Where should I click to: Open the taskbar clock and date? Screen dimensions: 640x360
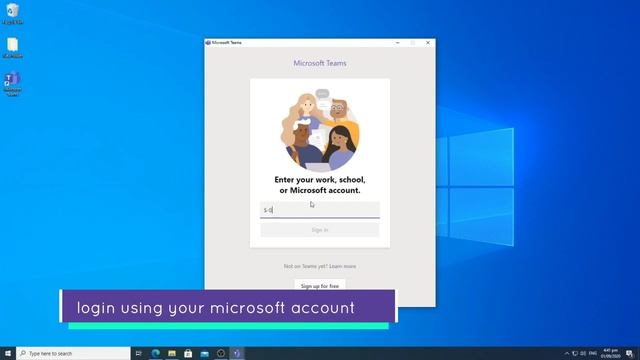(611, 353)
